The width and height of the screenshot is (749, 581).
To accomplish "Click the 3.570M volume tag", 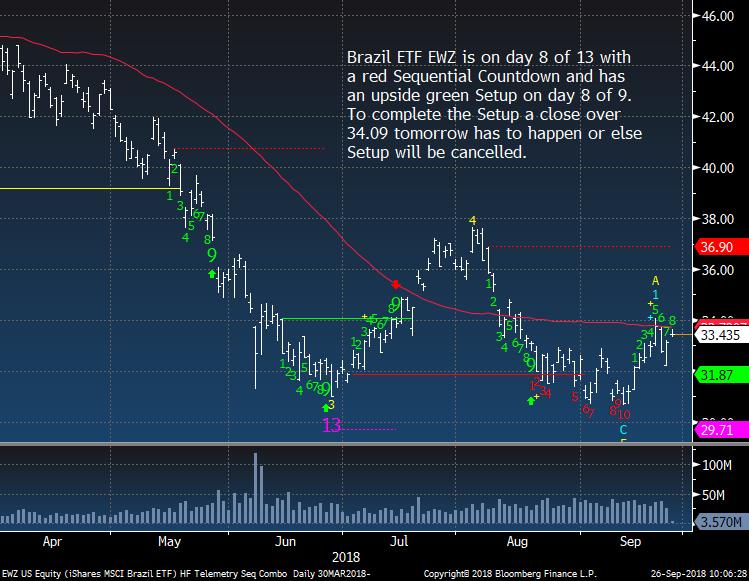I will pyautogui.click(x=721, y=522).
